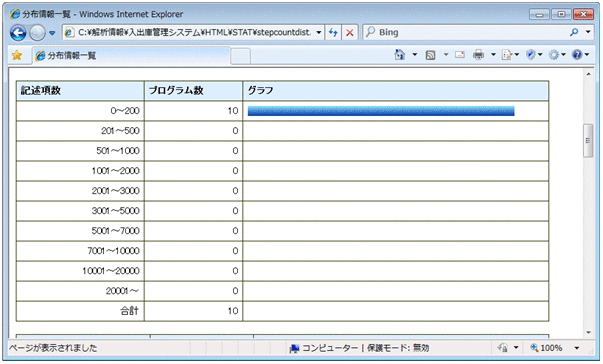Viewport: 603px width, 364px height.
Task: Select the 501~1000 range cell
Action: [80, 151]
